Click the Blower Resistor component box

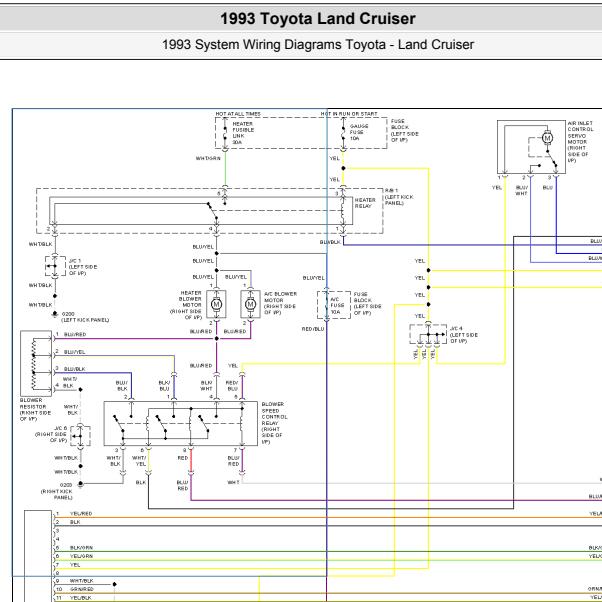pyautogui.click(x=36, y=364)
